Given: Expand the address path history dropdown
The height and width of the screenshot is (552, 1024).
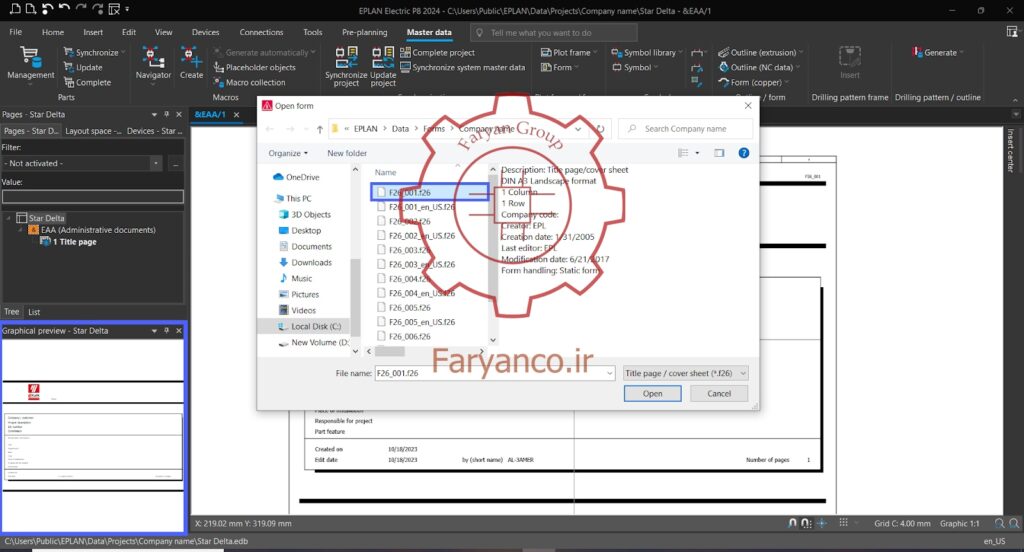Looking at the screenshot, I should 578,129.
